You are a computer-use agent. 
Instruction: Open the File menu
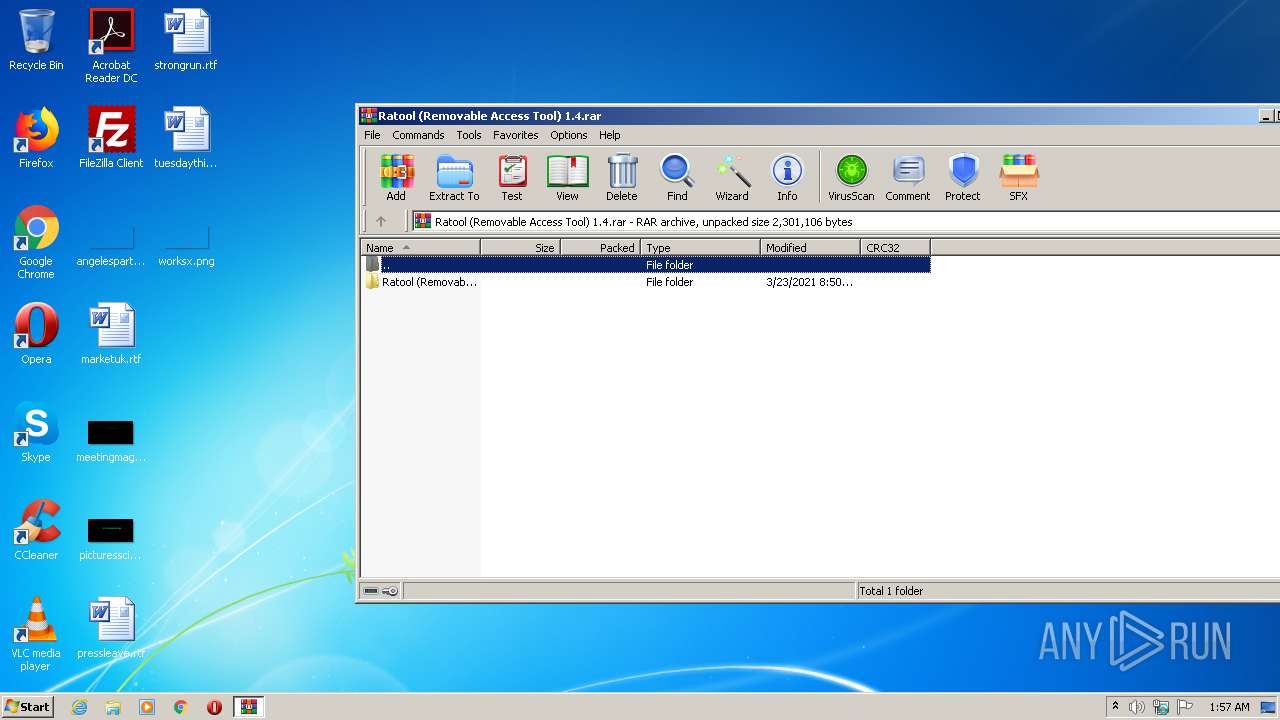(372, 135)
